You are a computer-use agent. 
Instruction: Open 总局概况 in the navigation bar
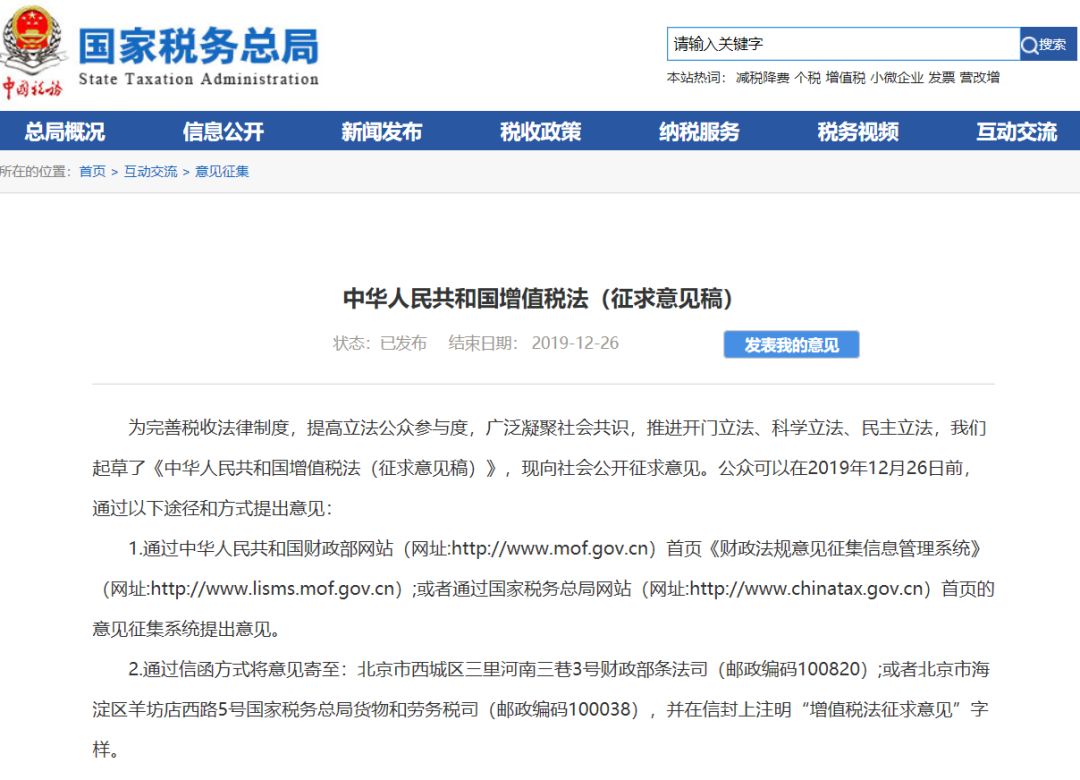[x=65, y=132]
